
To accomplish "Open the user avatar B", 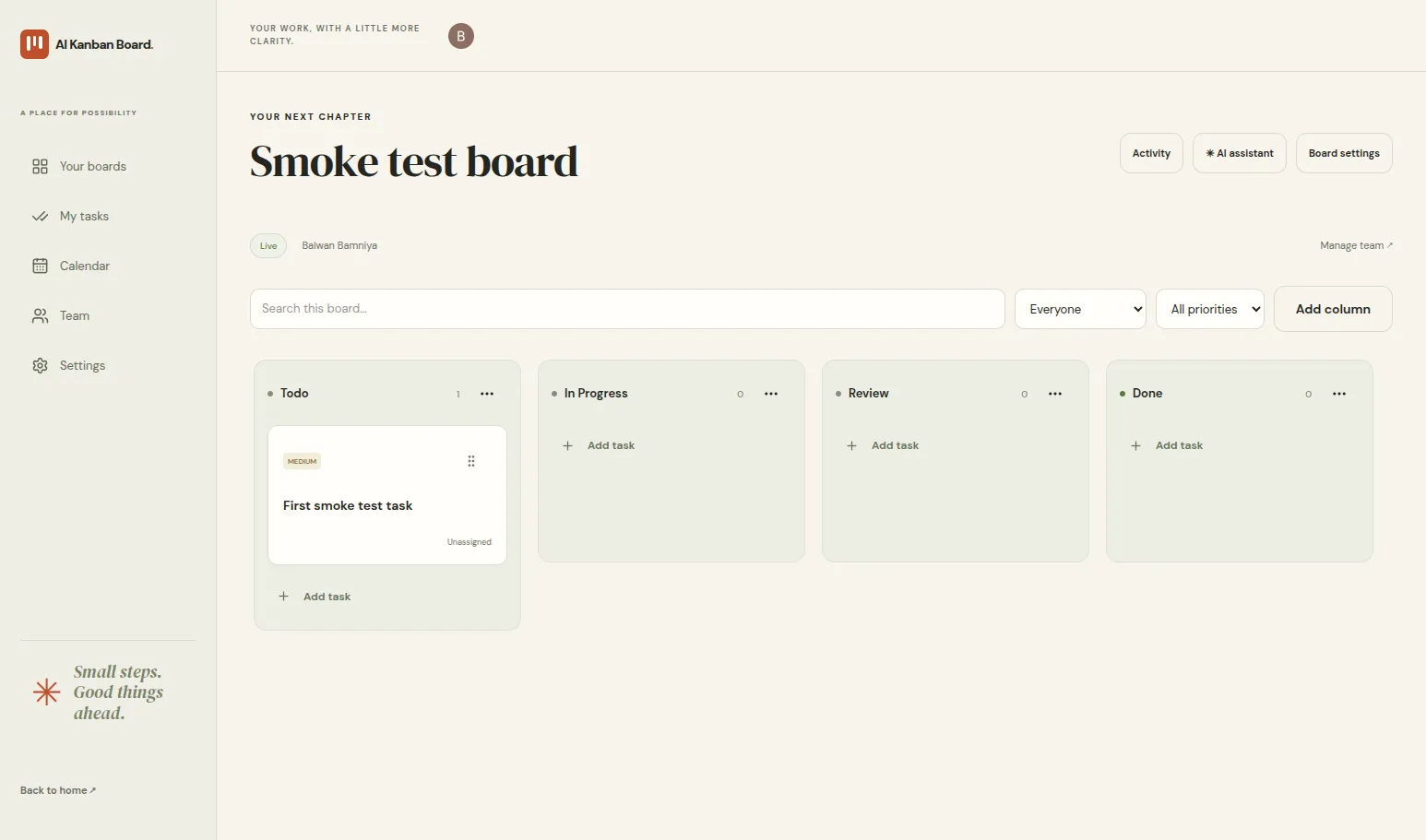I will tap(461, 36).
